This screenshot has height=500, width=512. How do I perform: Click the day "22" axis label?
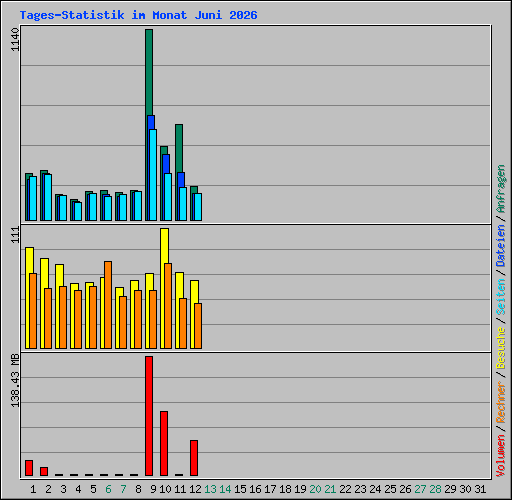pos(345,489)
